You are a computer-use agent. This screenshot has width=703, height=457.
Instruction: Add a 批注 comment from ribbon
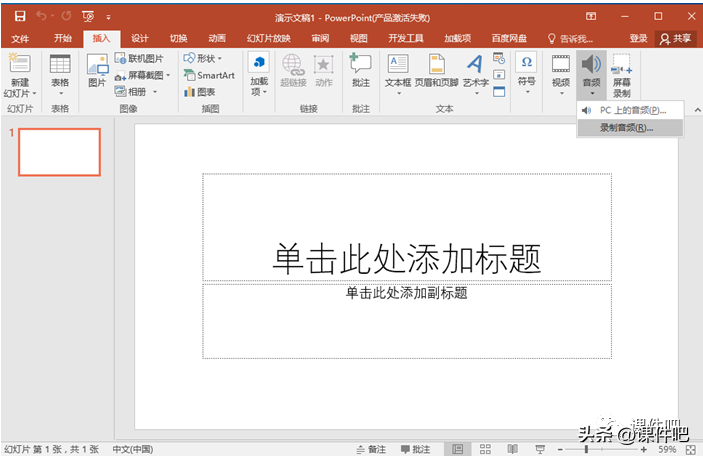tap(360, 70)
